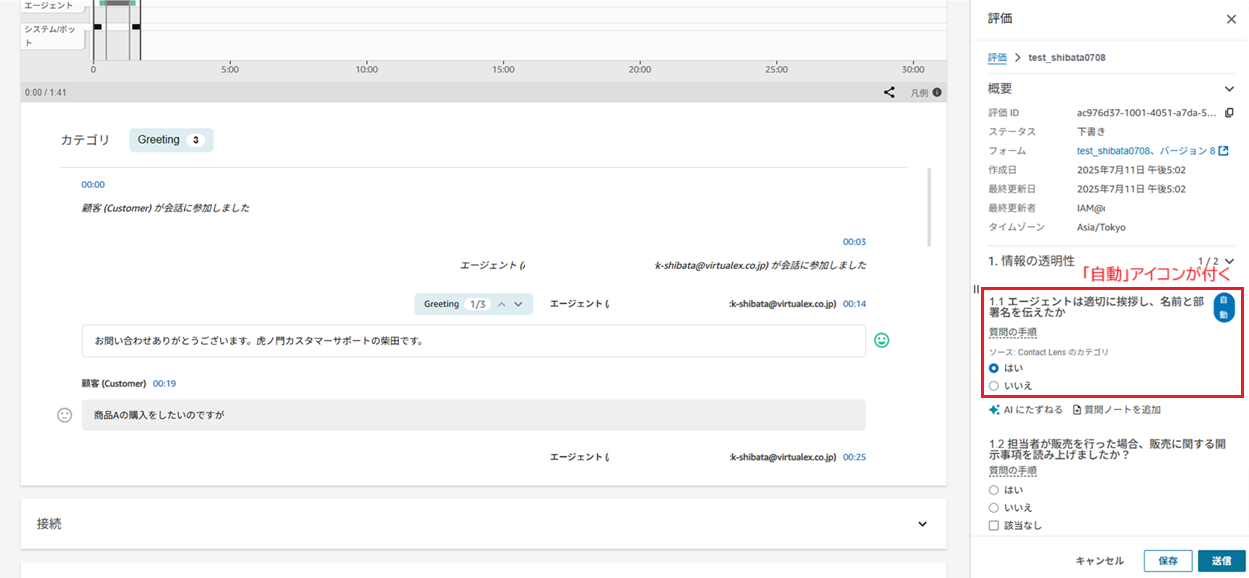Viewport: 1249px width, 578px height.
Task: Jump to the 00:03 timestamp
Action: tap(854, 242)
